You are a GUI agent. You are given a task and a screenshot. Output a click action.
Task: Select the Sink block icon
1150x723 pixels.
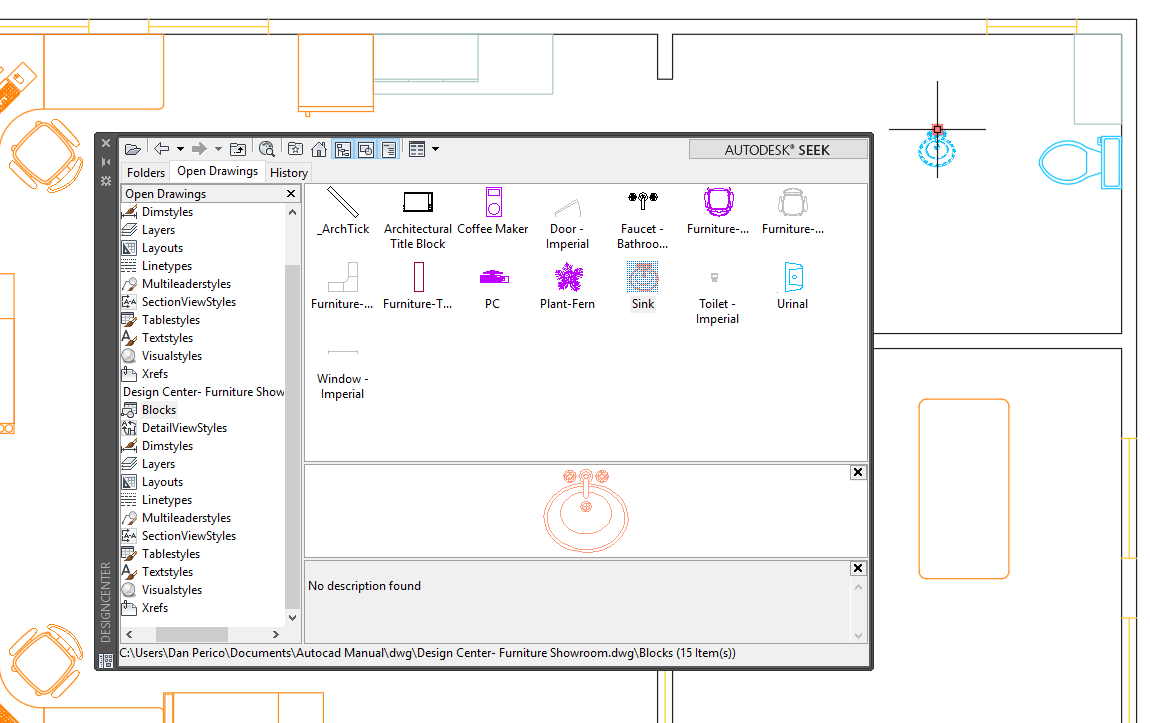point(642,277)
